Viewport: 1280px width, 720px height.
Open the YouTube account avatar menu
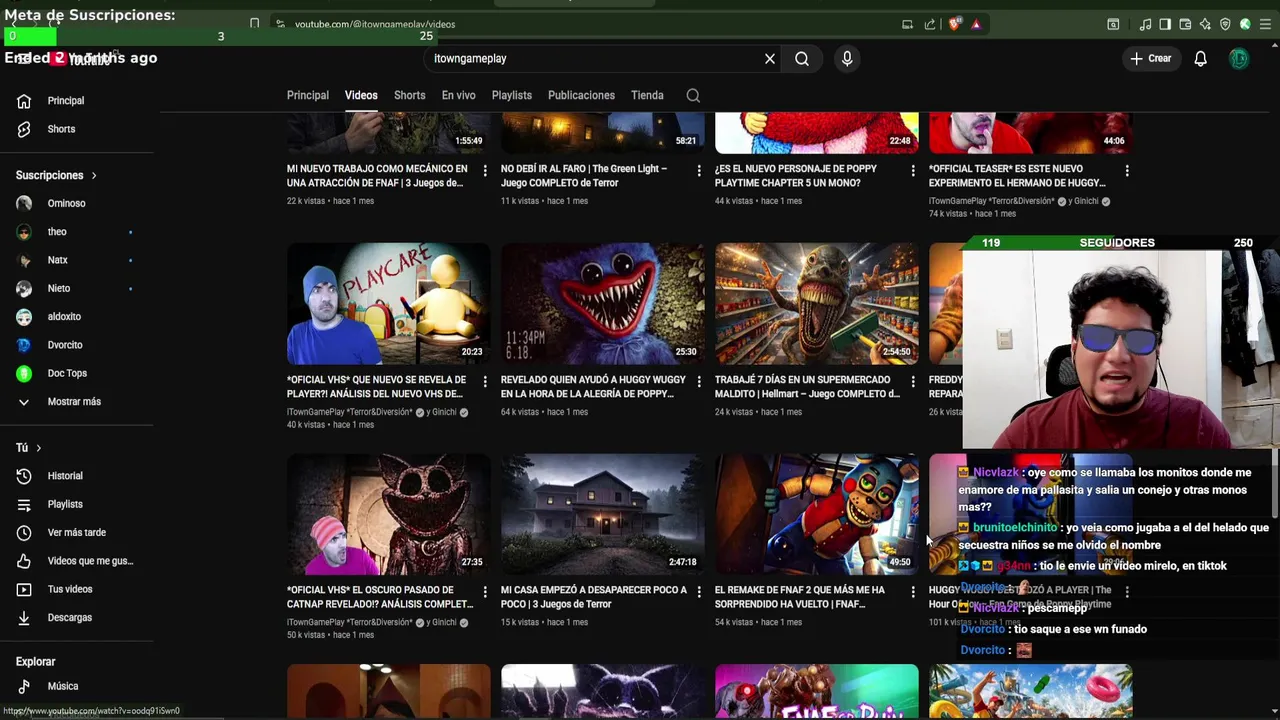[x=1239, y=59]
